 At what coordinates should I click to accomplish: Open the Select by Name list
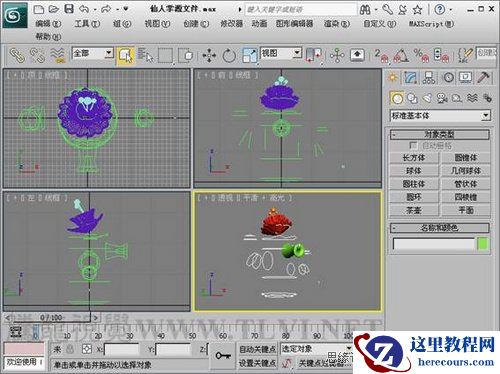[x=145, y=55]
